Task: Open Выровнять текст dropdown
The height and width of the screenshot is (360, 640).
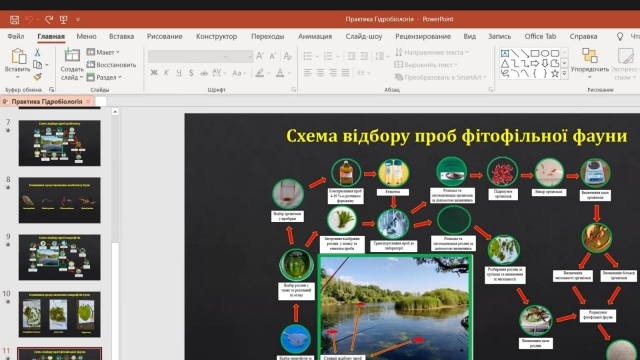Action: coord(426,64)
